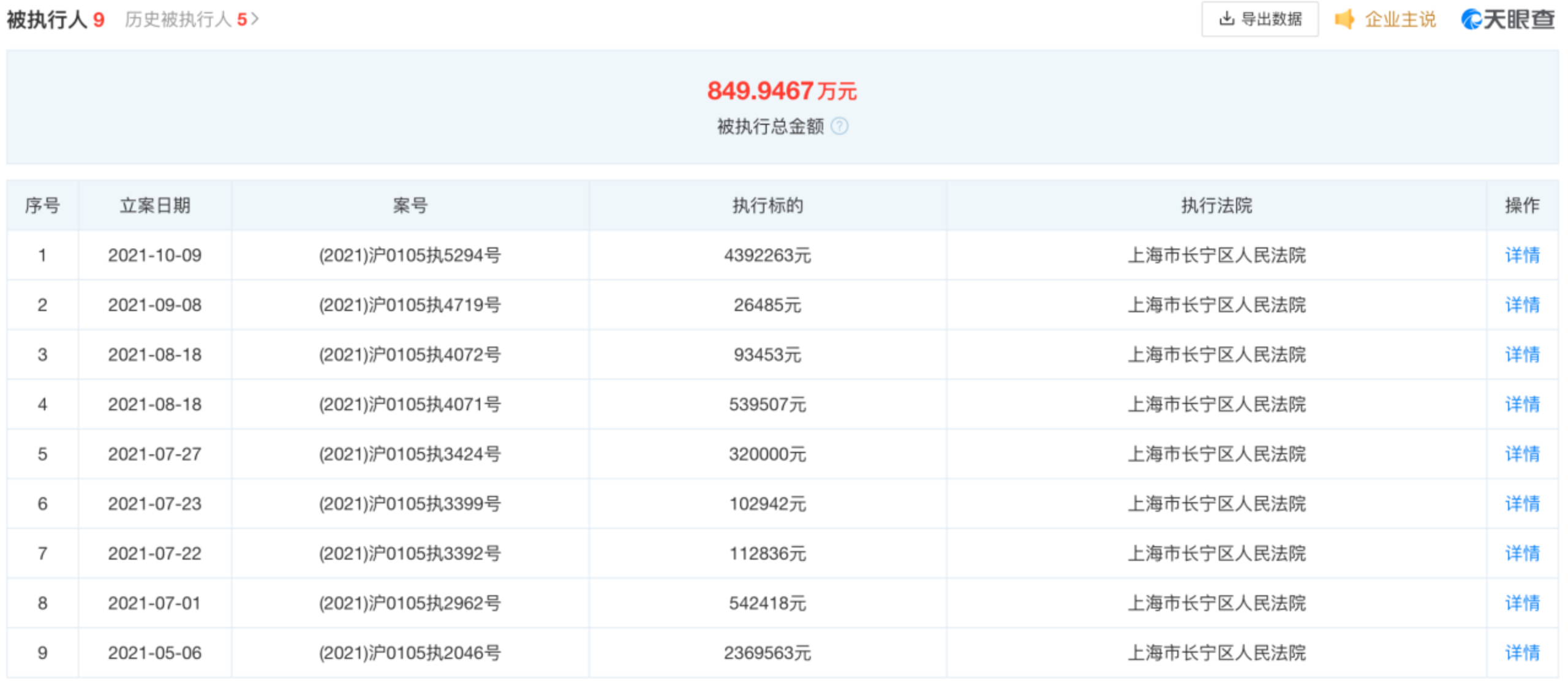Open the 历史被执行人 5 tab
The height and width of the screenshot is (687, 1568).
(x=185, y=20)
